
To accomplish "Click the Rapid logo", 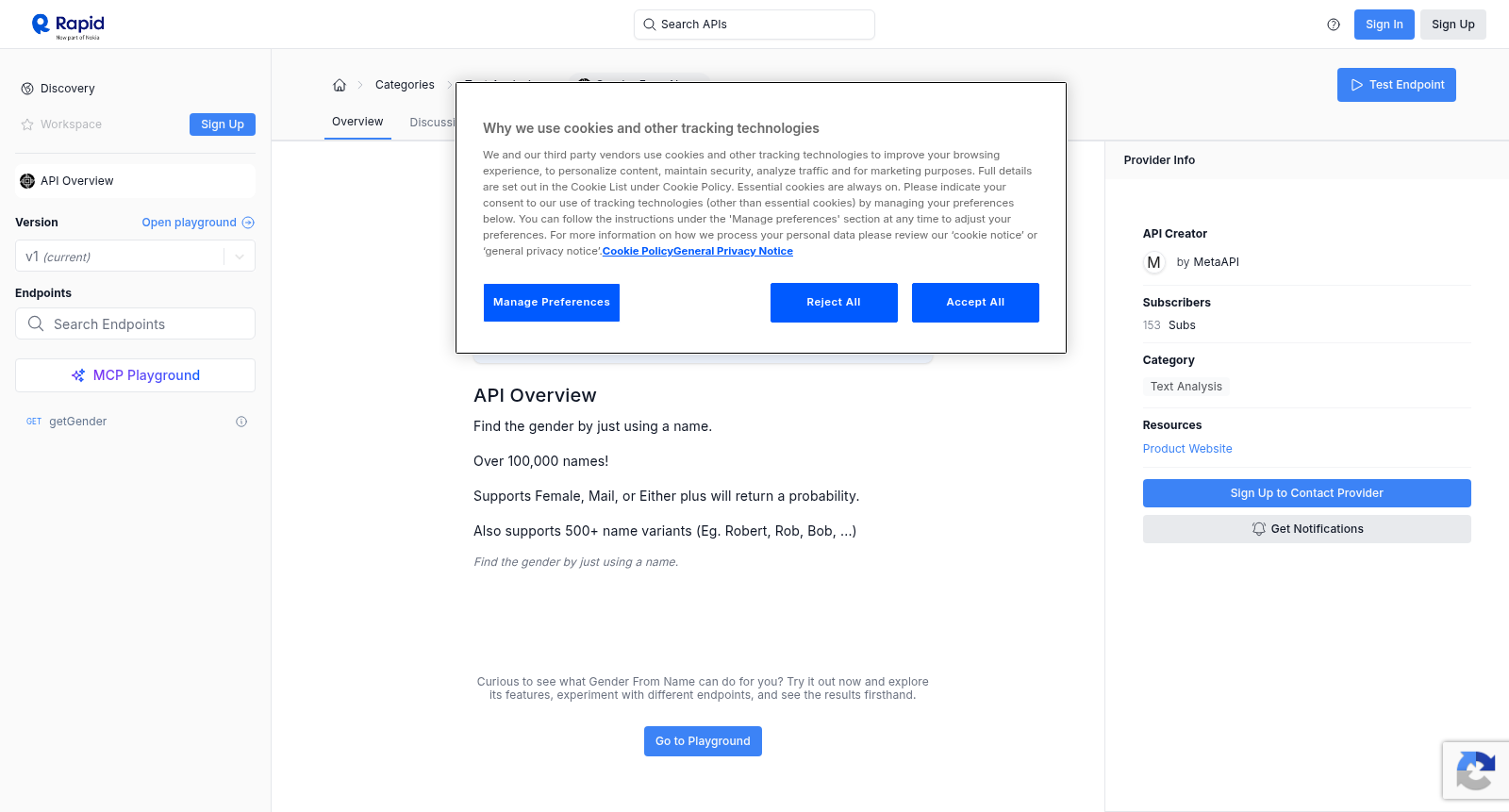I will pos(68,25).
